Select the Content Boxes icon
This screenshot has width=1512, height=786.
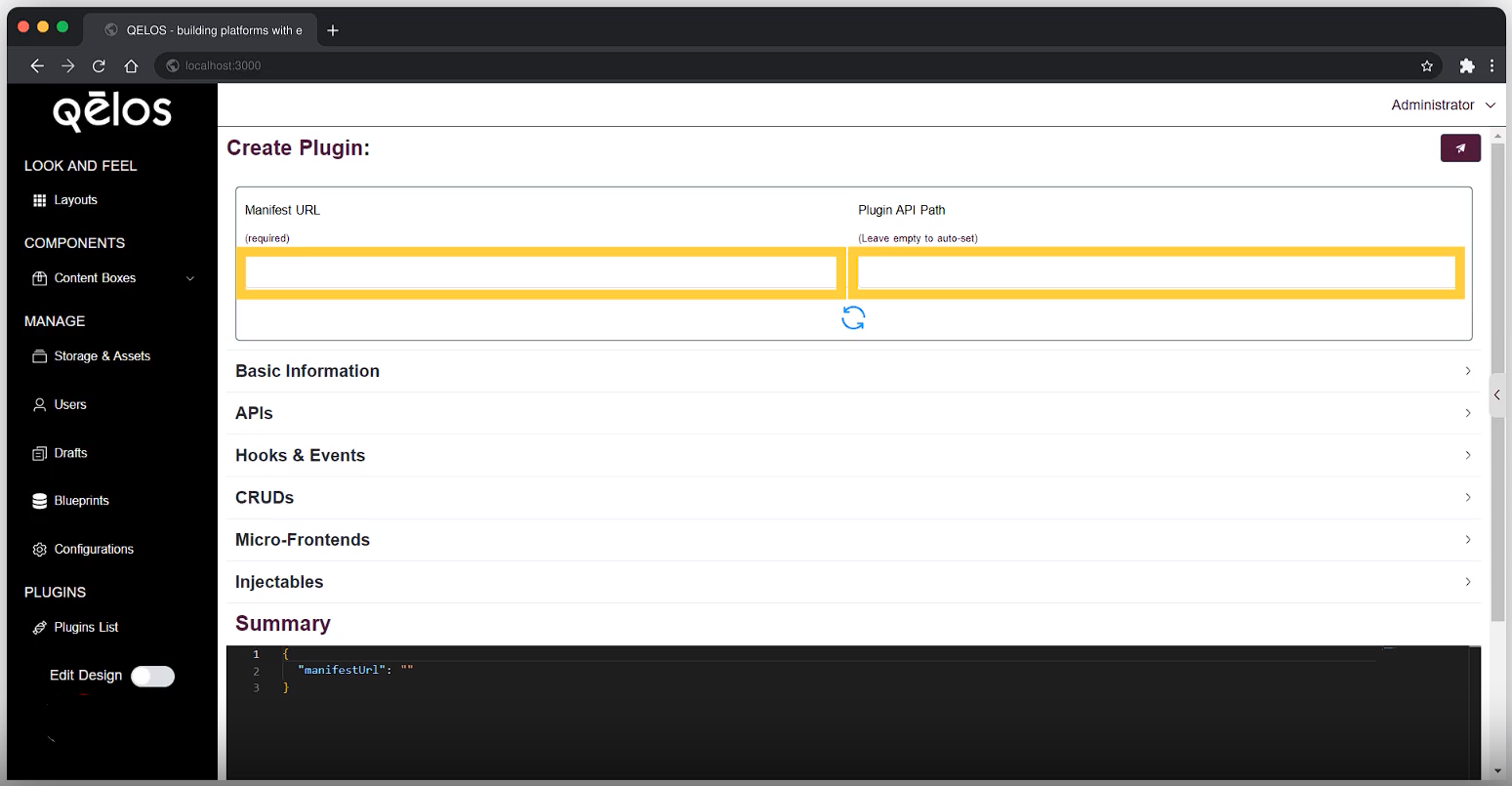[39, 278]
